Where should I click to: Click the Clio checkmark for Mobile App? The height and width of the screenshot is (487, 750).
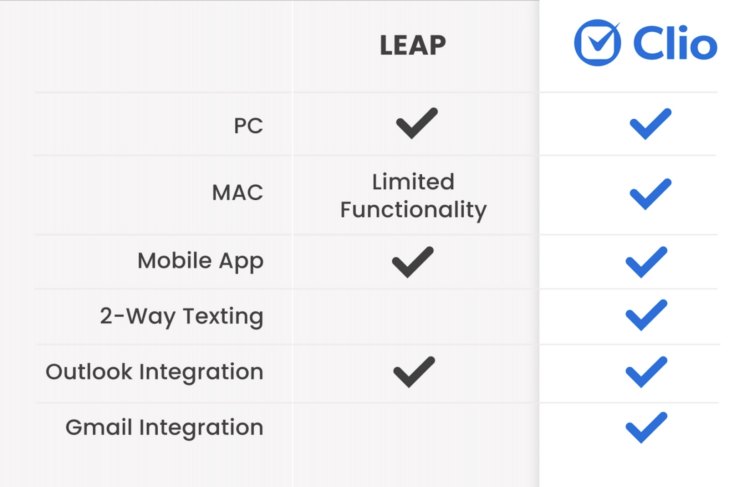tap(646, 262)
